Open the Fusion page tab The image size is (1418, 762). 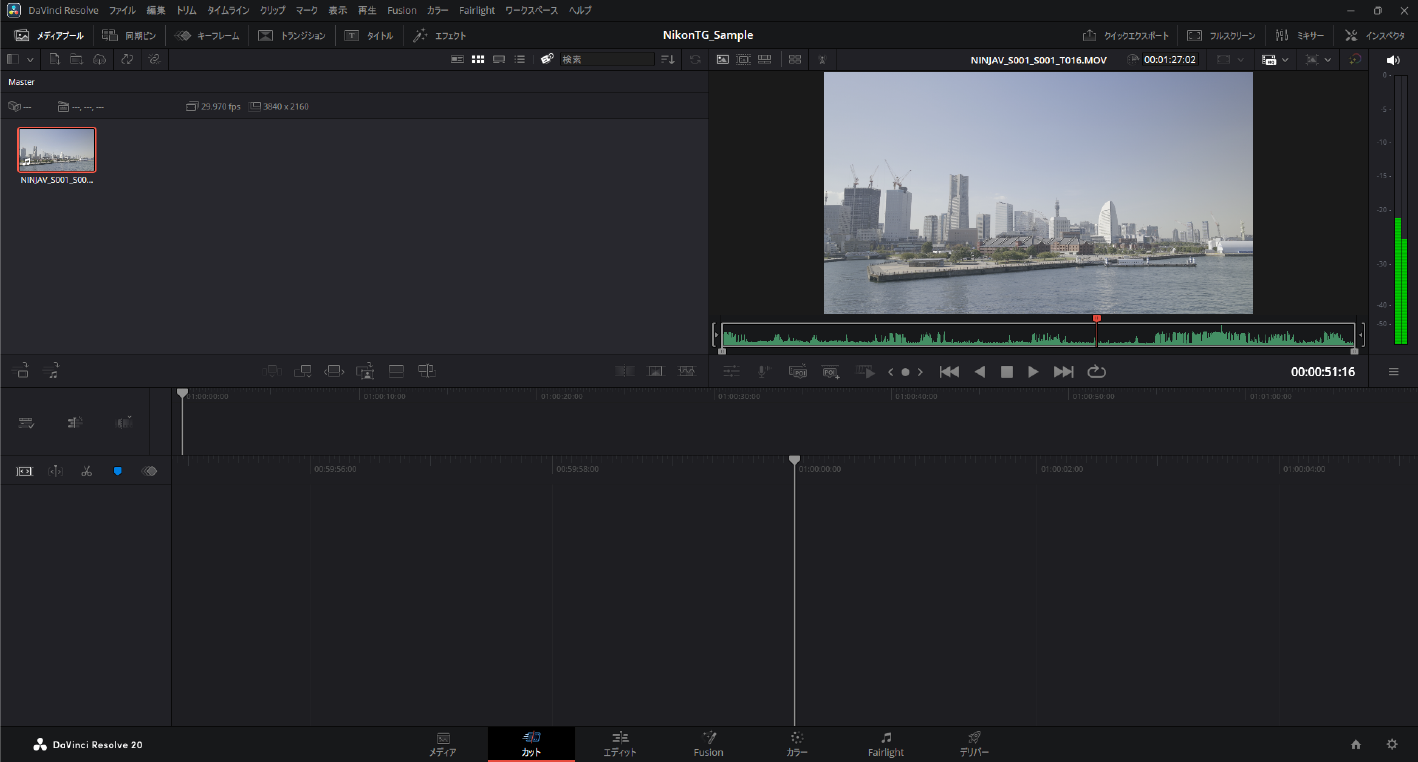pyautogui.click(x=708, y=744)
